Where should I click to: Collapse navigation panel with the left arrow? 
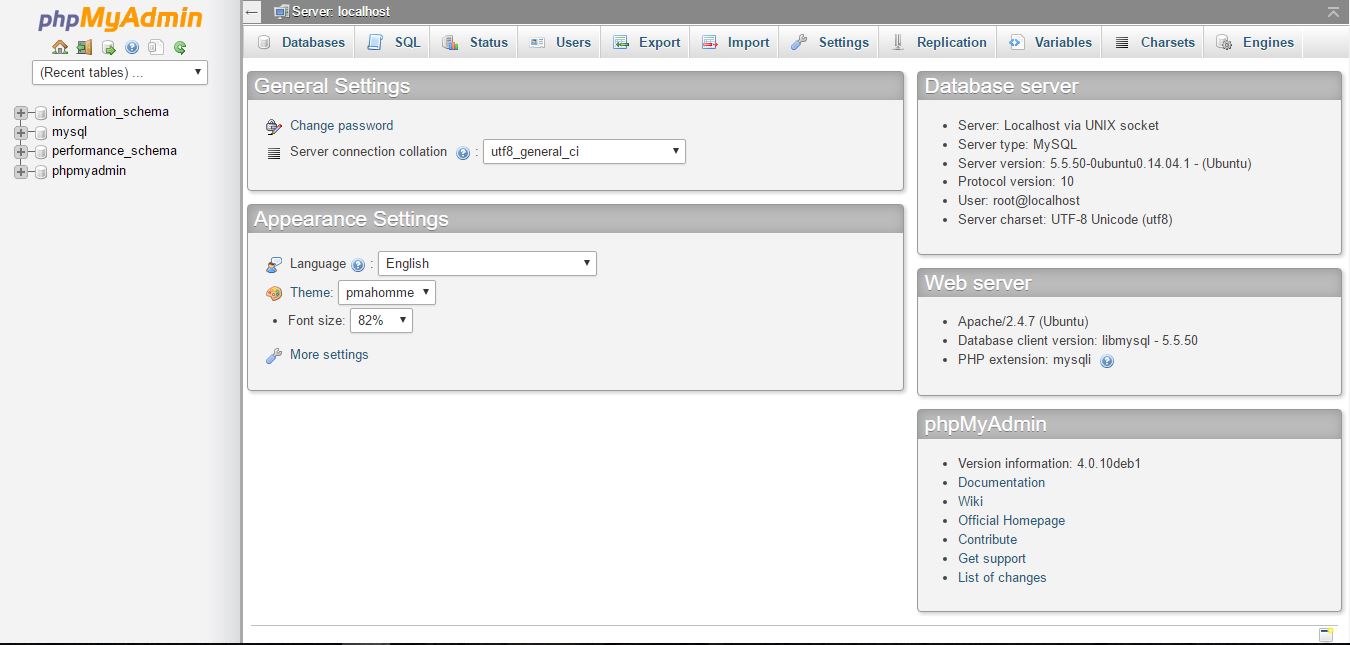252,12
